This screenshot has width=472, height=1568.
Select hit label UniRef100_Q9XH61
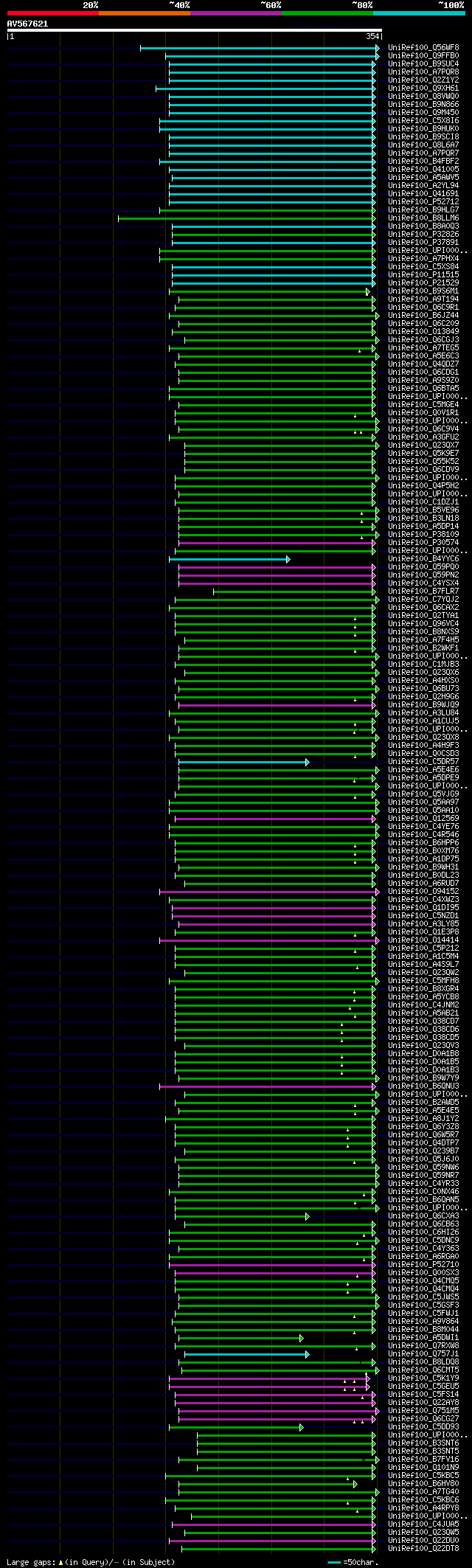pyautogui.click(x=423, y=89)
